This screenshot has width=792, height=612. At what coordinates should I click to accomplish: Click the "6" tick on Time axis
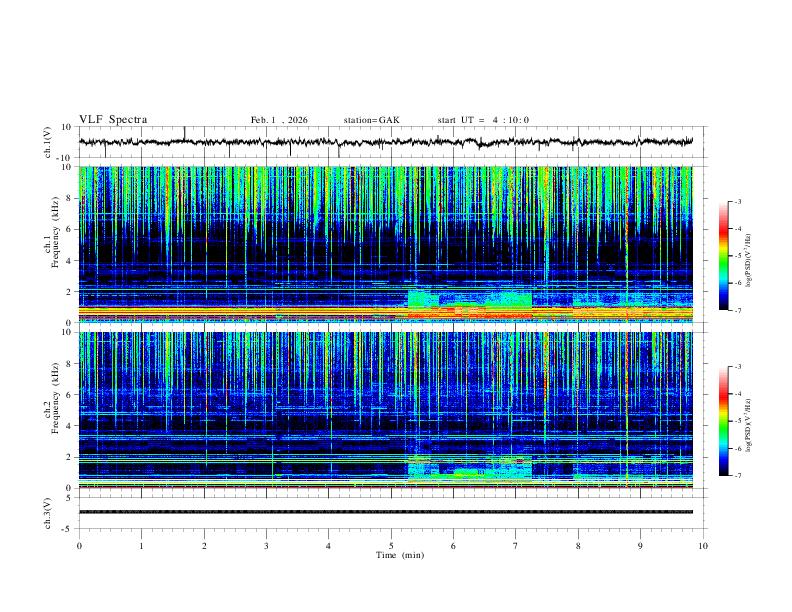coord(454,546)
